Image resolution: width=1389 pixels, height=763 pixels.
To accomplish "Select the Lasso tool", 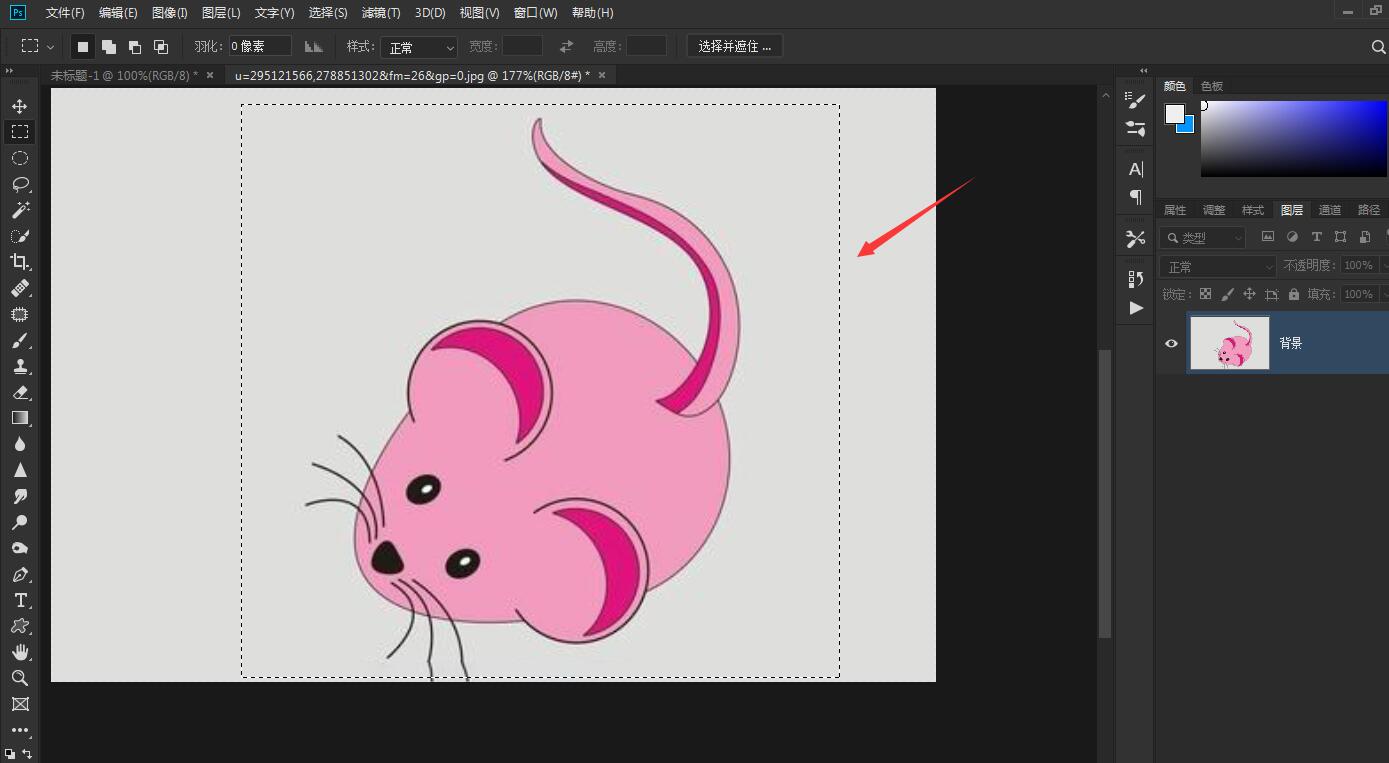I will tap(20, 184).
